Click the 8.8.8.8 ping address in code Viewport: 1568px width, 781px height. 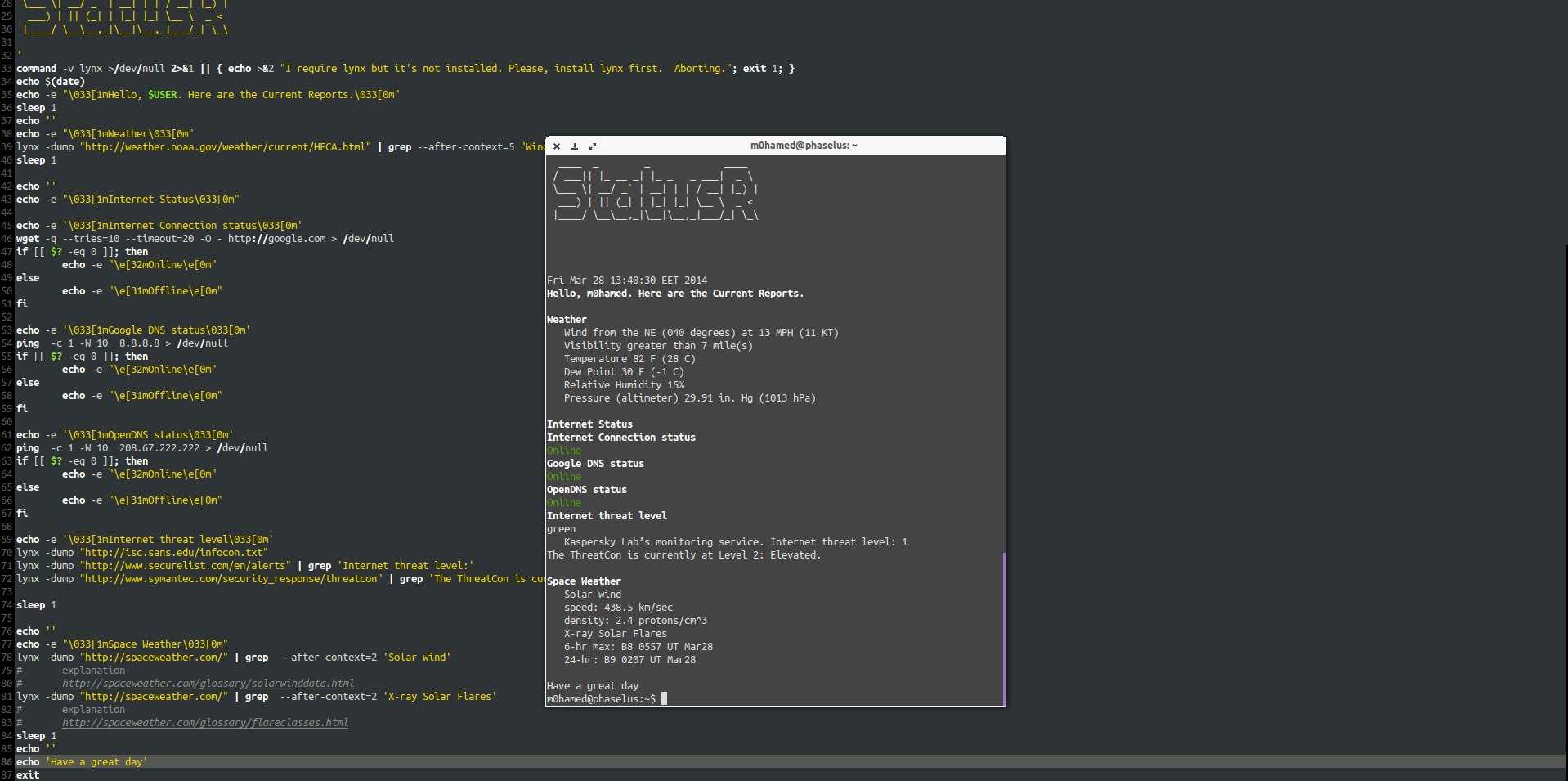[x=139, y=343]
